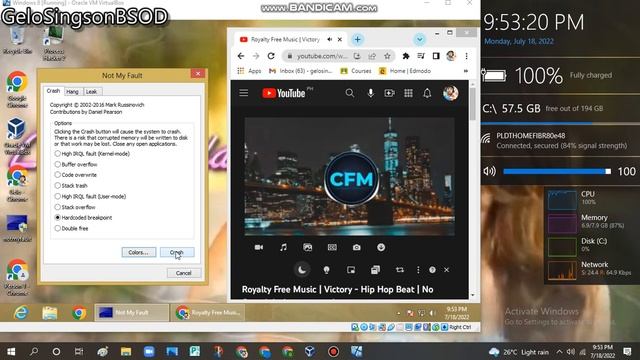Switch to the Leak tab in Not My Fault
The height and width of the screenshot is (360, 640).
tap(91, 91)
